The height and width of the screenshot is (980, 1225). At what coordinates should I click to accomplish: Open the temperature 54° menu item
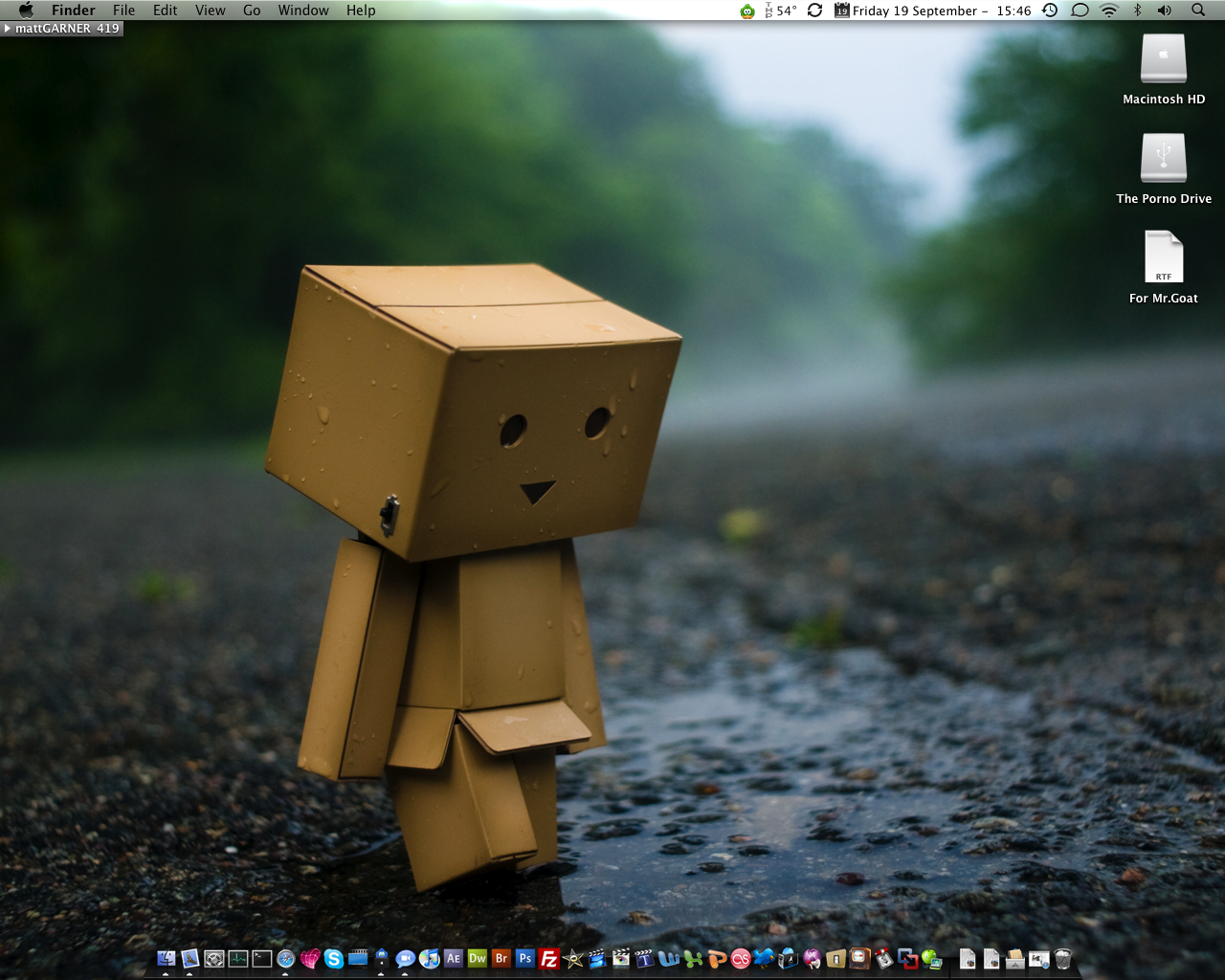coord(781,11)
